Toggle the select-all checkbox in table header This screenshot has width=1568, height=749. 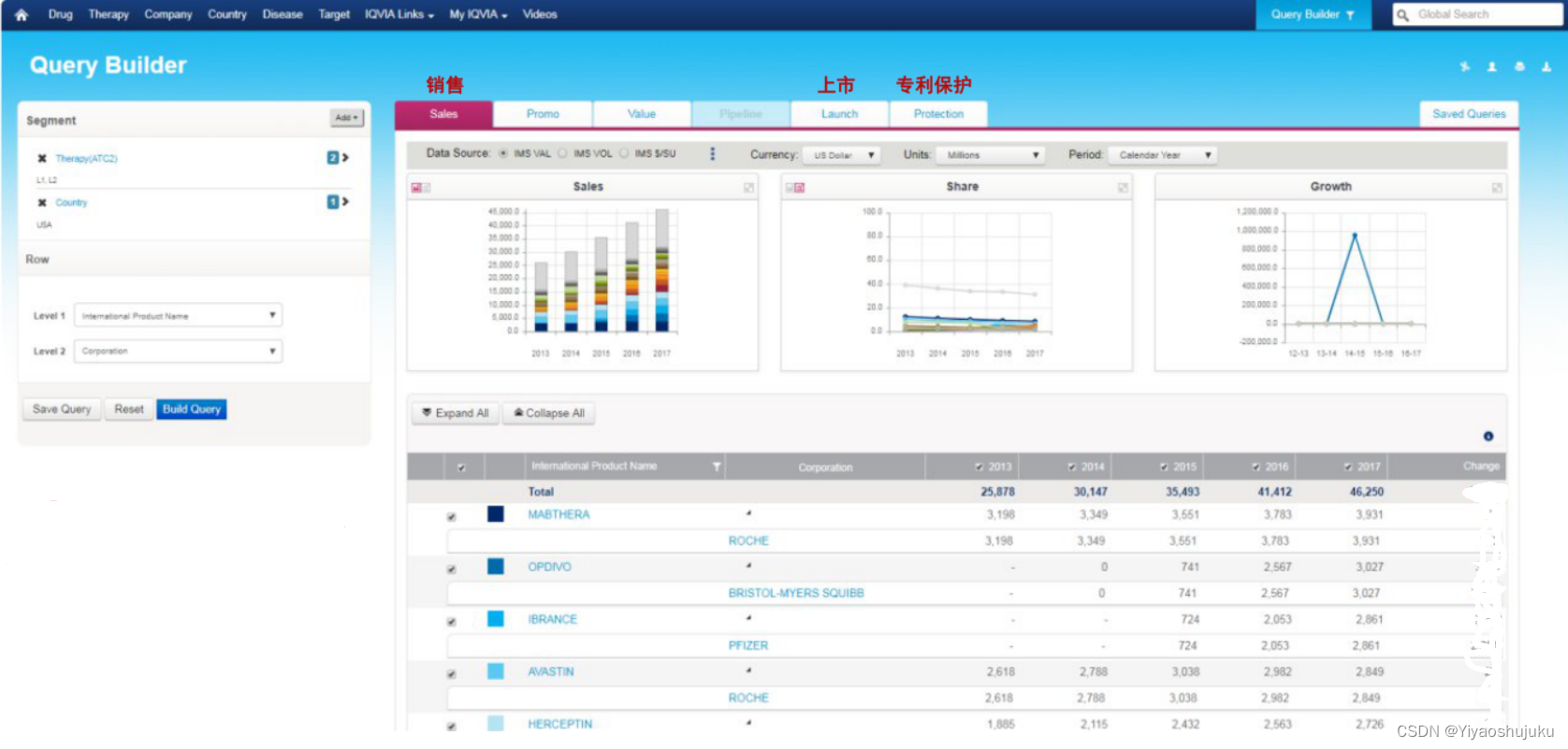click(x=461, y=468)
